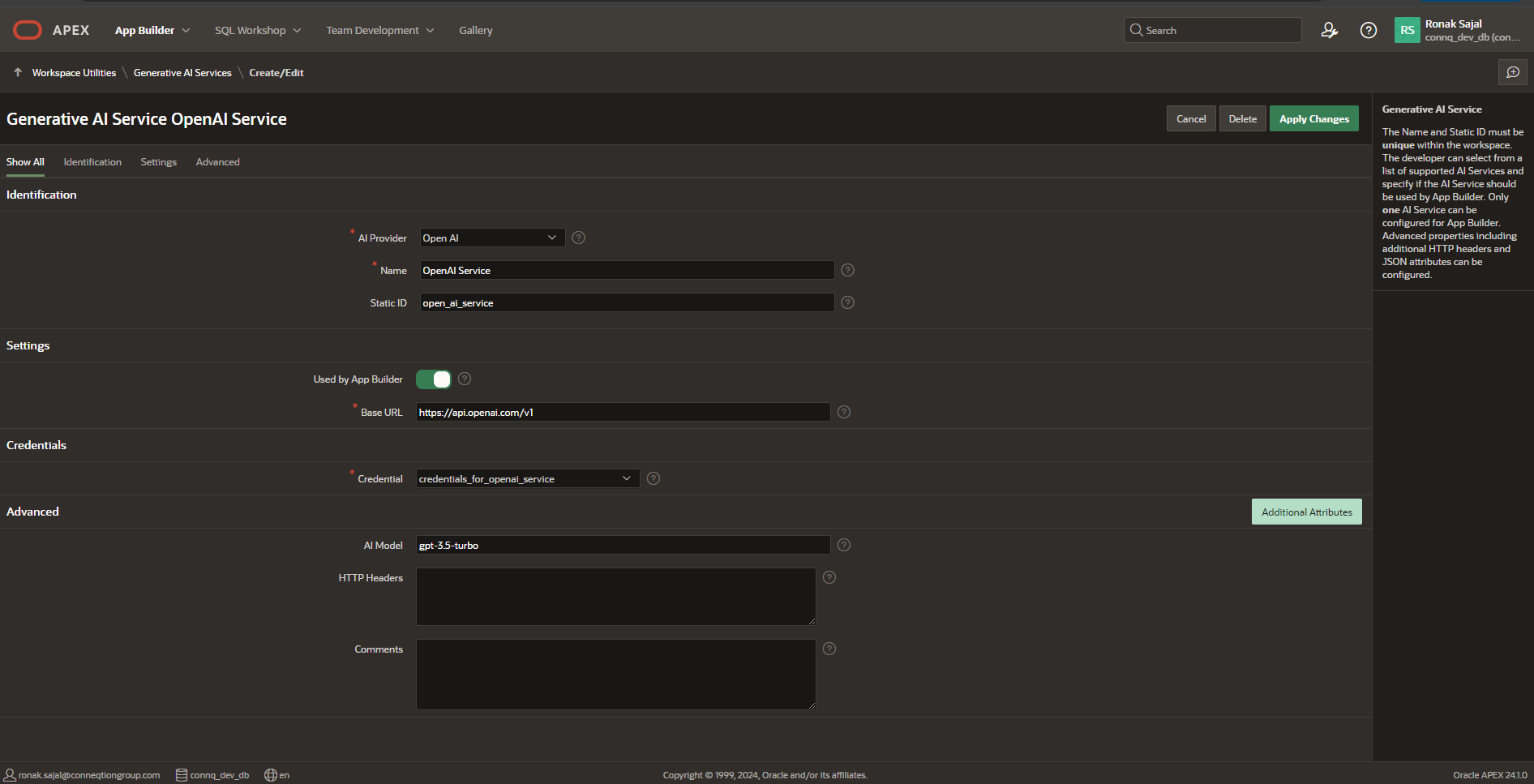Open the Gallery menu item
Screen dimensions: 1534x784
point(475,30)
